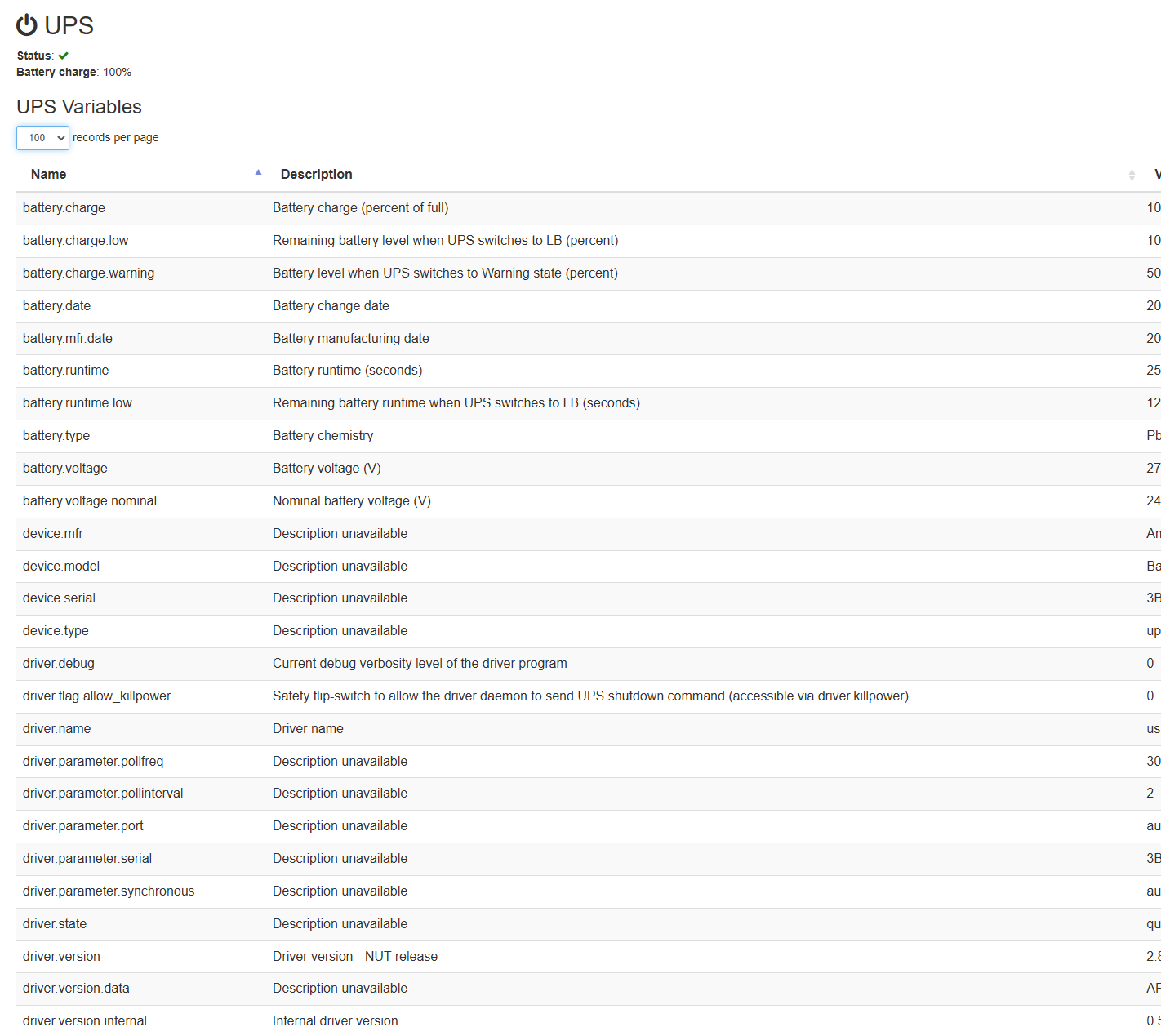The image size is (1161, 1036).
Task: Select the battery.voltage.nominal entry
Action: click(x=90, y=501)
